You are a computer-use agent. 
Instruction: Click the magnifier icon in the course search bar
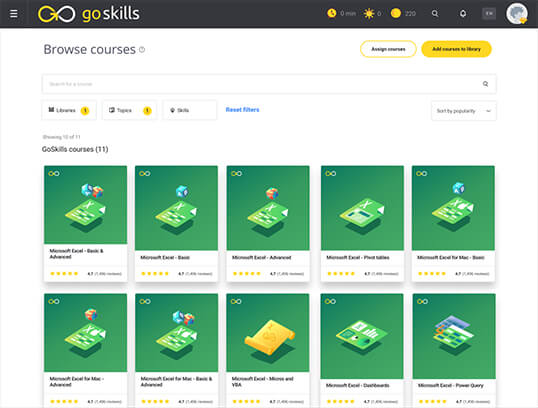click(x=486, y=84)
